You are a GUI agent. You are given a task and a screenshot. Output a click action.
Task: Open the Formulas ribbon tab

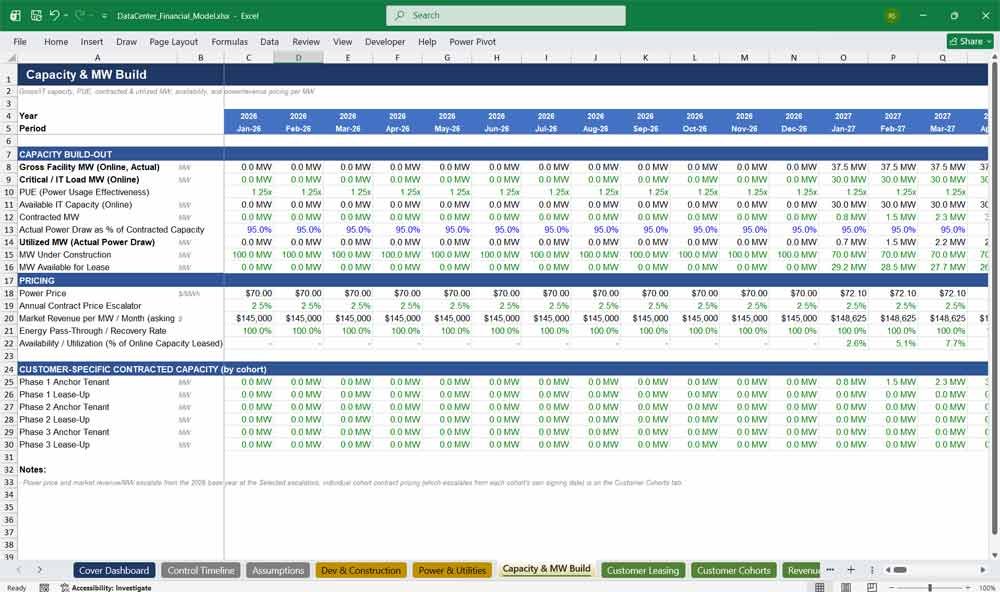[x=230, y=41]
